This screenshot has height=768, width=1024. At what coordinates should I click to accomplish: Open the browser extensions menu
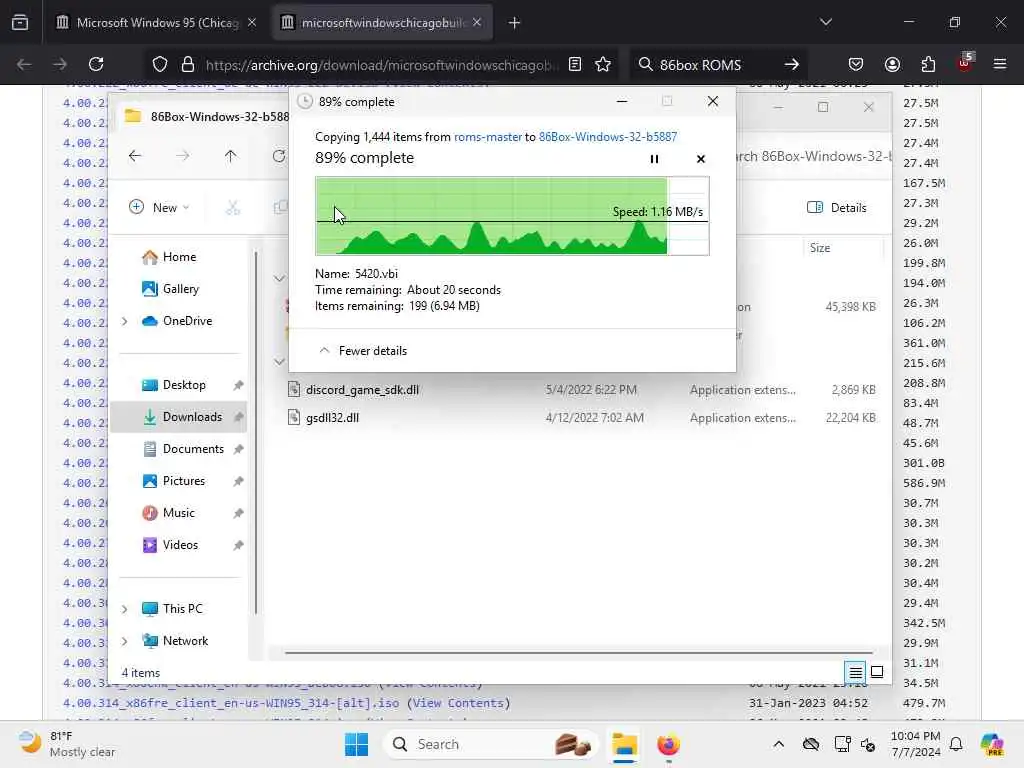(x=928, y=64)
